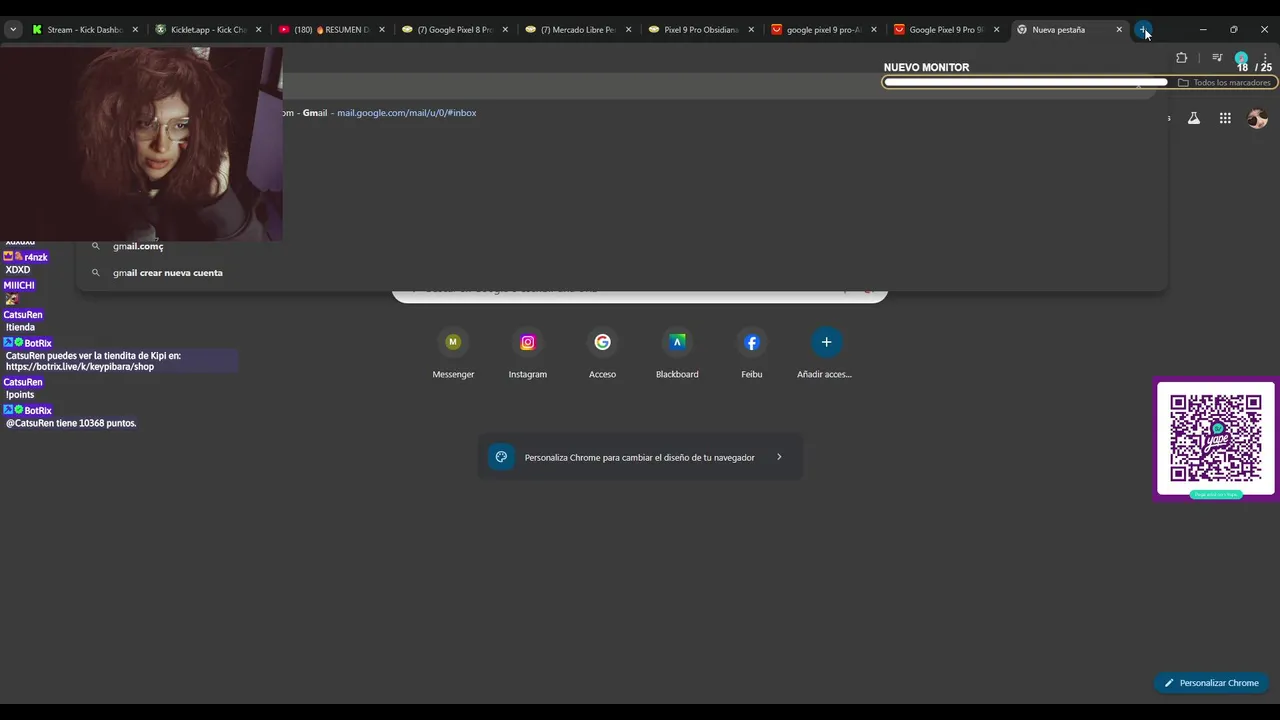This screenshot has height=720, width=1280.
Task: Open a new tab with plus button
Action: [1144, 30]
